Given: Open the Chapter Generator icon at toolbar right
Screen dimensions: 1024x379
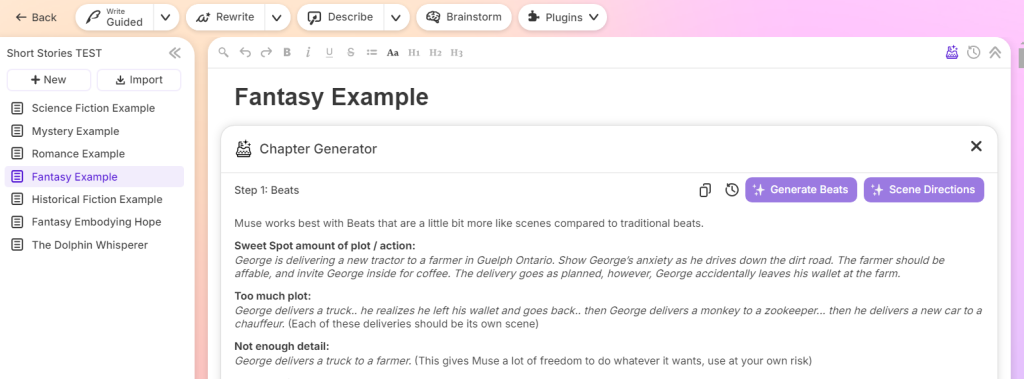Looking at the screenshot, I should [x=952, y=52].
